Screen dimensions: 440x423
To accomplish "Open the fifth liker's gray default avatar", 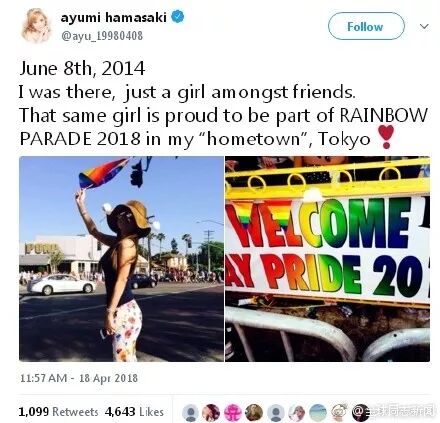I will (275, 413).
